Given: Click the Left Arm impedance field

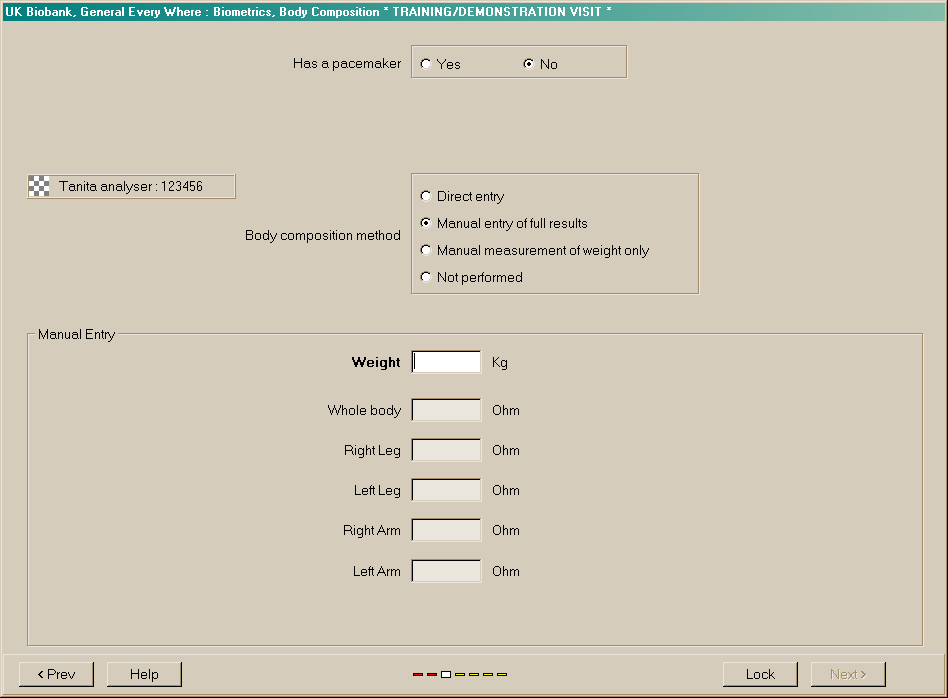Looking at the screenshot, I should (446, 571).
